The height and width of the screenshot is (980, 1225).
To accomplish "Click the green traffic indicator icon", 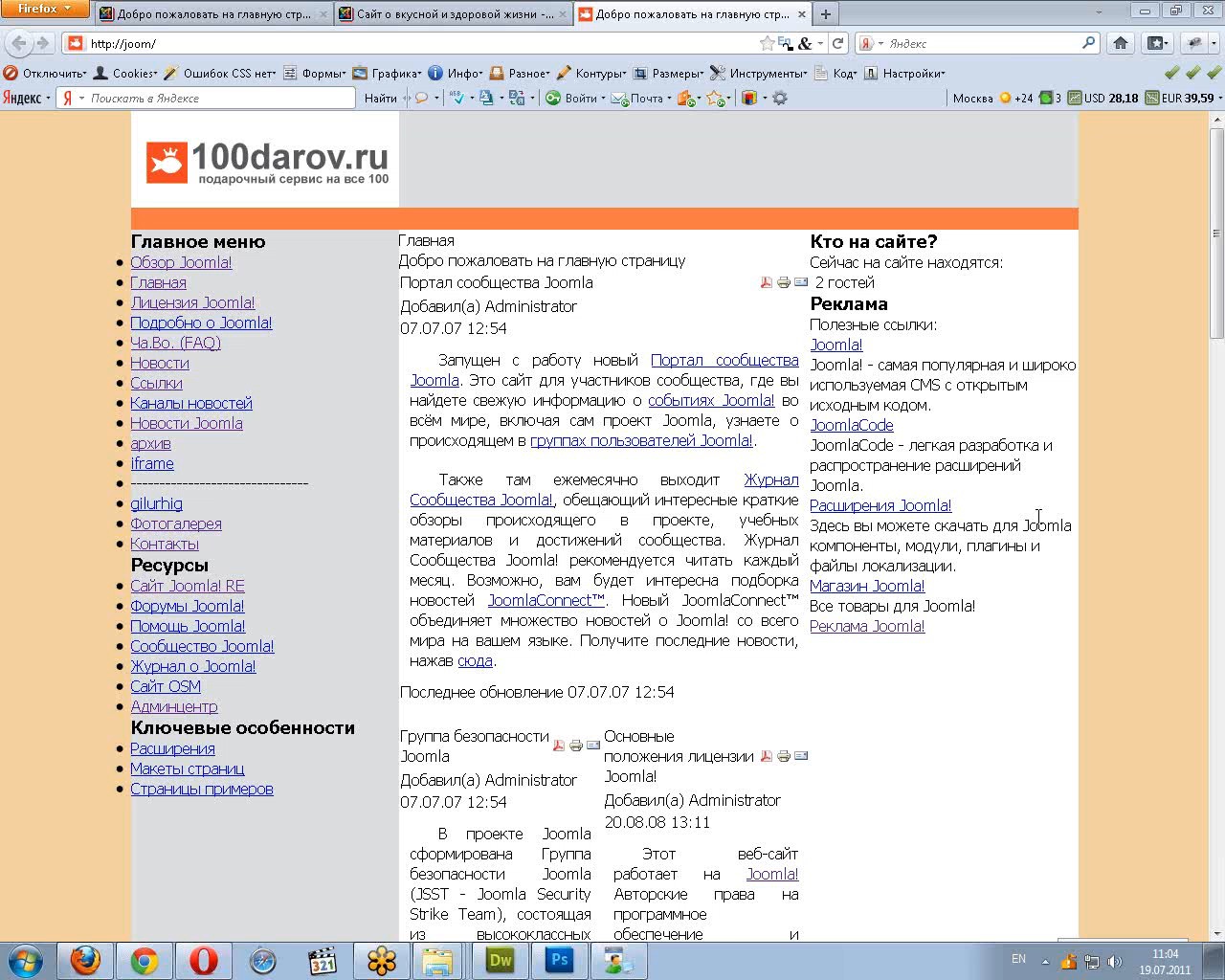I will click(1045, 98).
